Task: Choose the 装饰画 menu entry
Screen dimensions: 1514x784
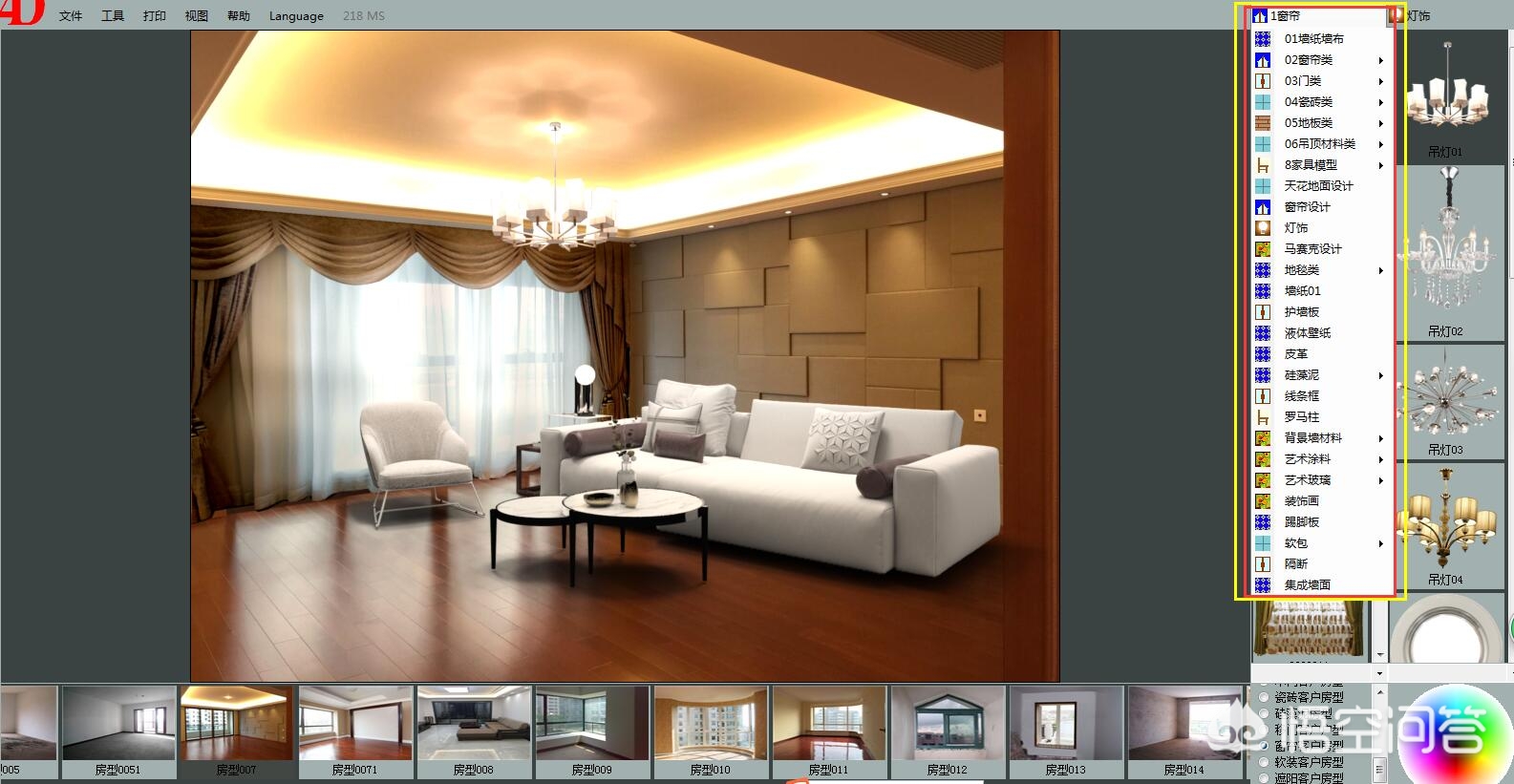Action: coord(1301,501)
